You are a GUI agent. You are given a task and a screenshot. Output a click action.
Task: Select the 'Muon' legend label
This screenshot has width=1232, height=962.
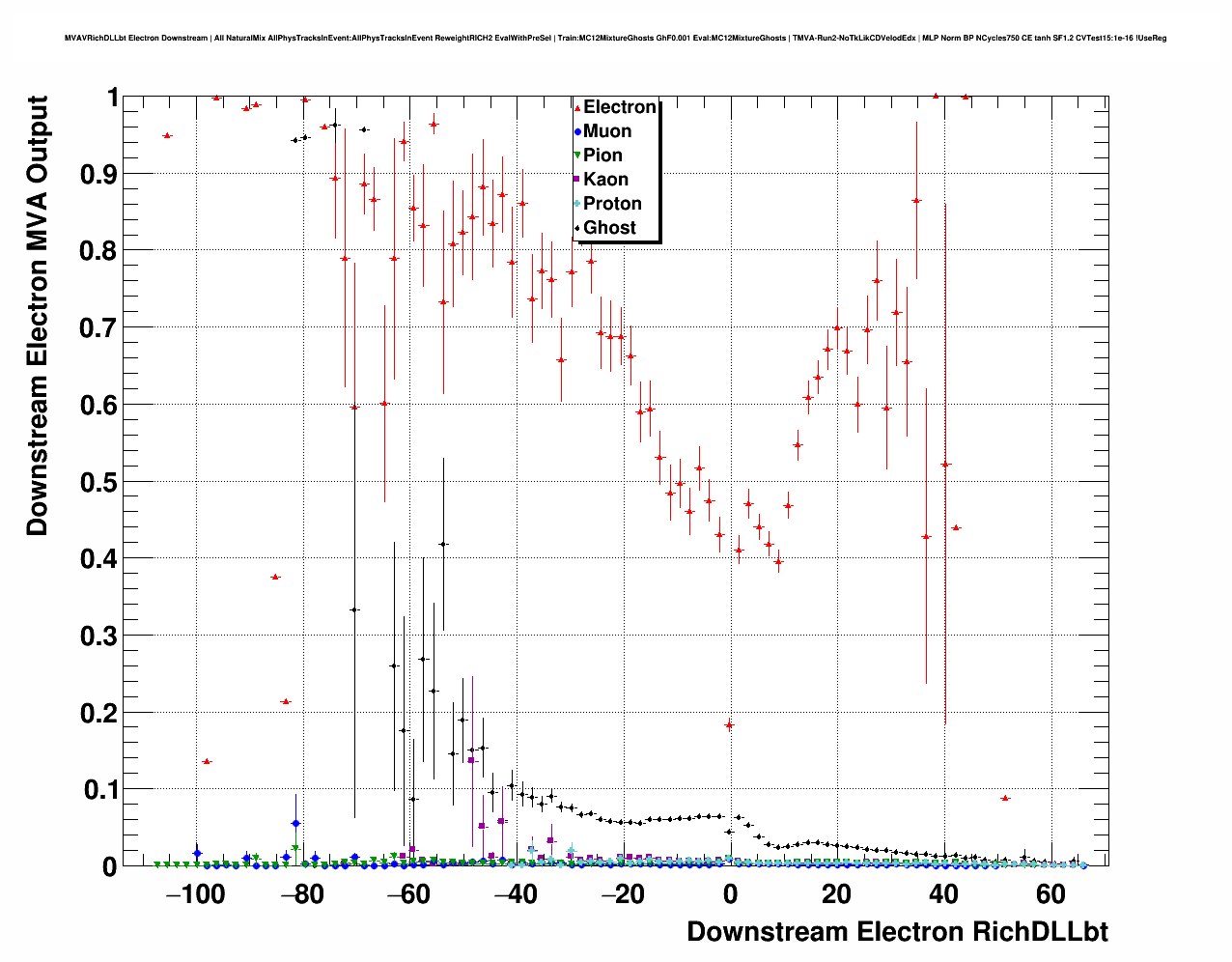tap(607, 131)
